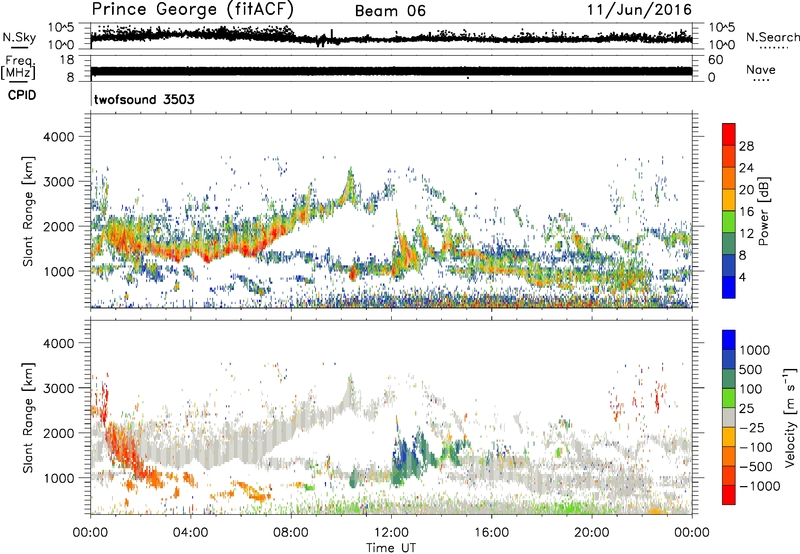
Task: Click the '1000' tick of the velocity panel
Action: tap(58, 478)
